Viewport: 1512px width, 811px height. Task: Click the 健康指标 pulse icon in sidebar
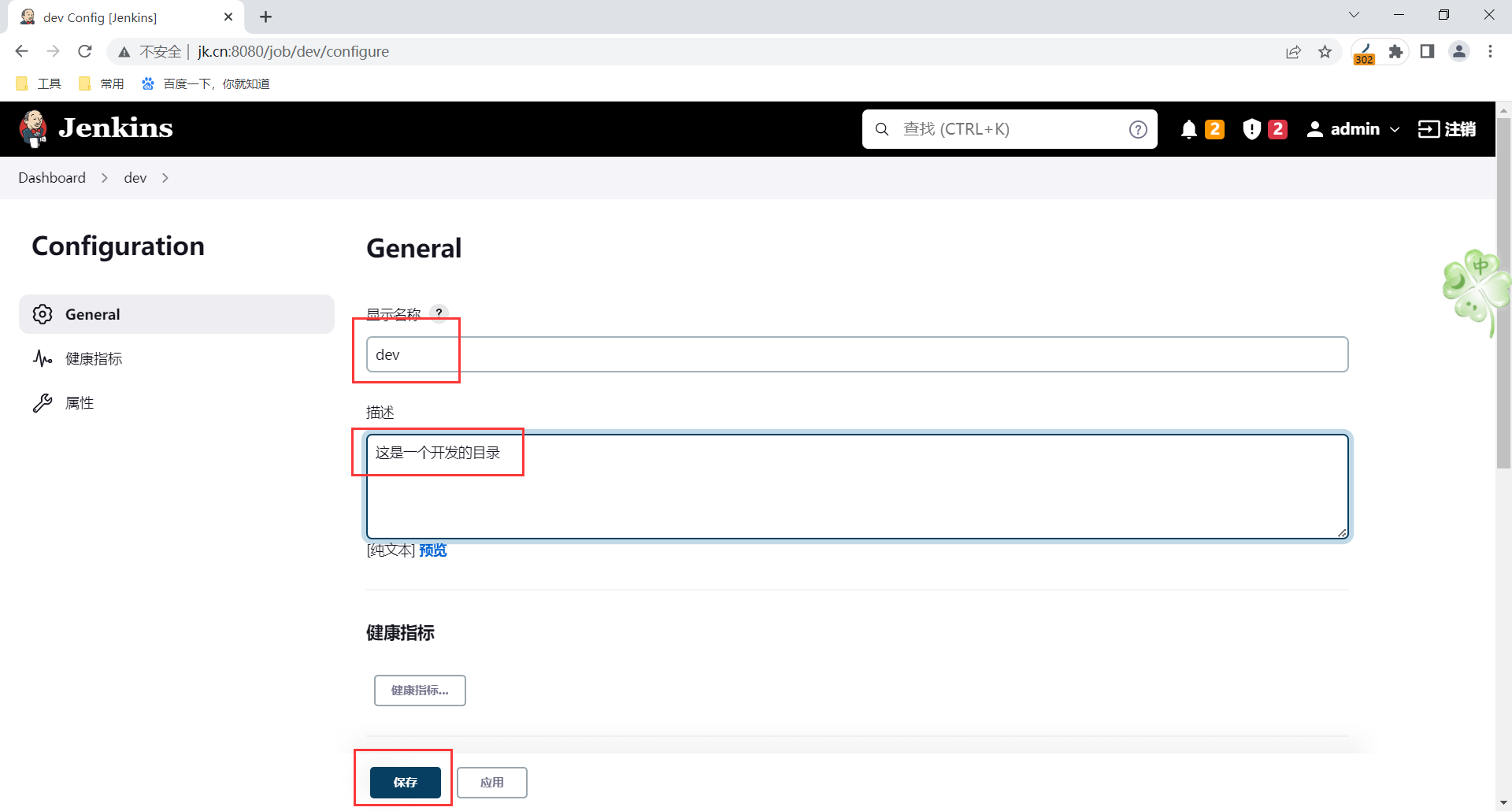[x=43, y=358]
